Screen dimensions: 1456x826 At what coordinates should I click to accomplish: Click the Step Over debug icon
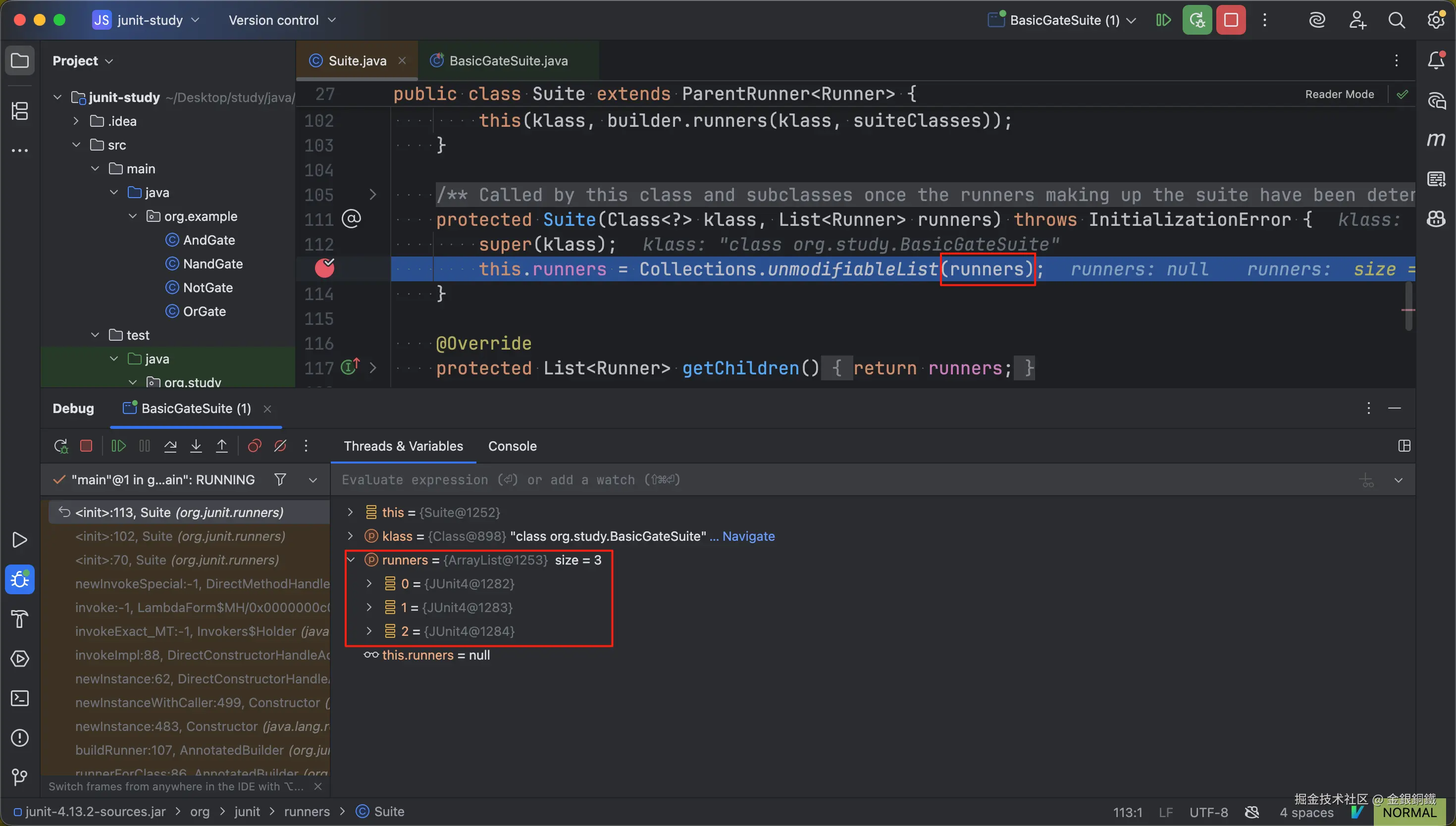(x=170, y=446)
